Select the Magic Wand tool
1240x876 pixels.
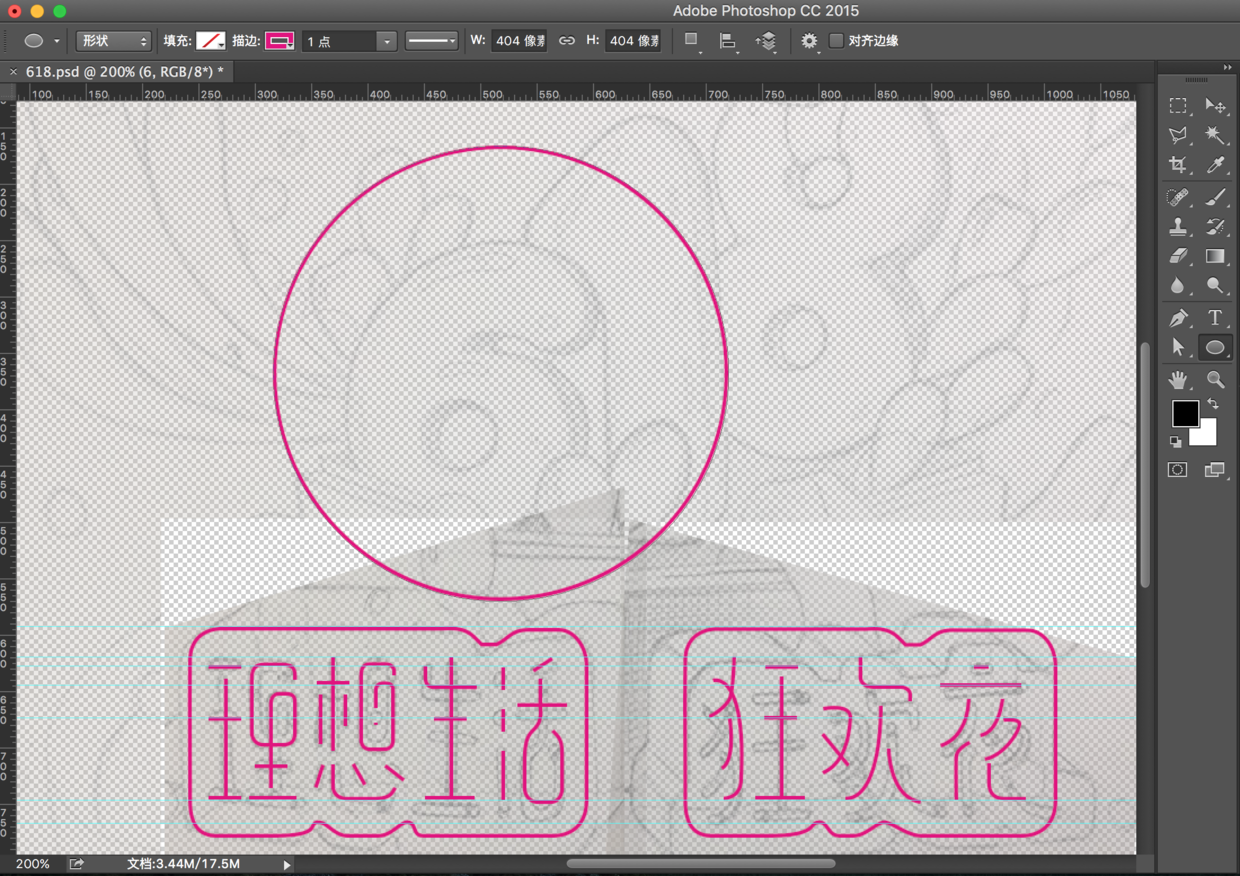coord(1215,135)
